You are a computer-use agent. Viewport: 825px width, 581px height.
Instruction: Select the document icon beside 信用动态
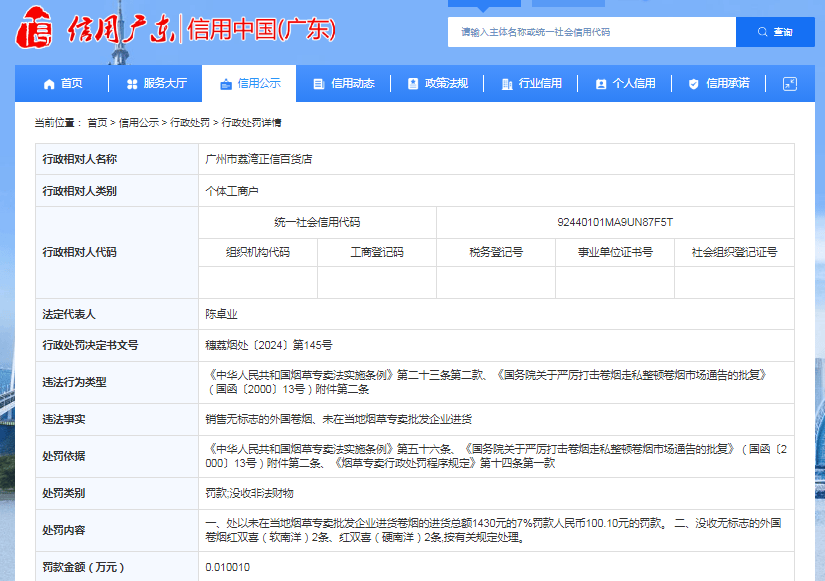[318, 84]
